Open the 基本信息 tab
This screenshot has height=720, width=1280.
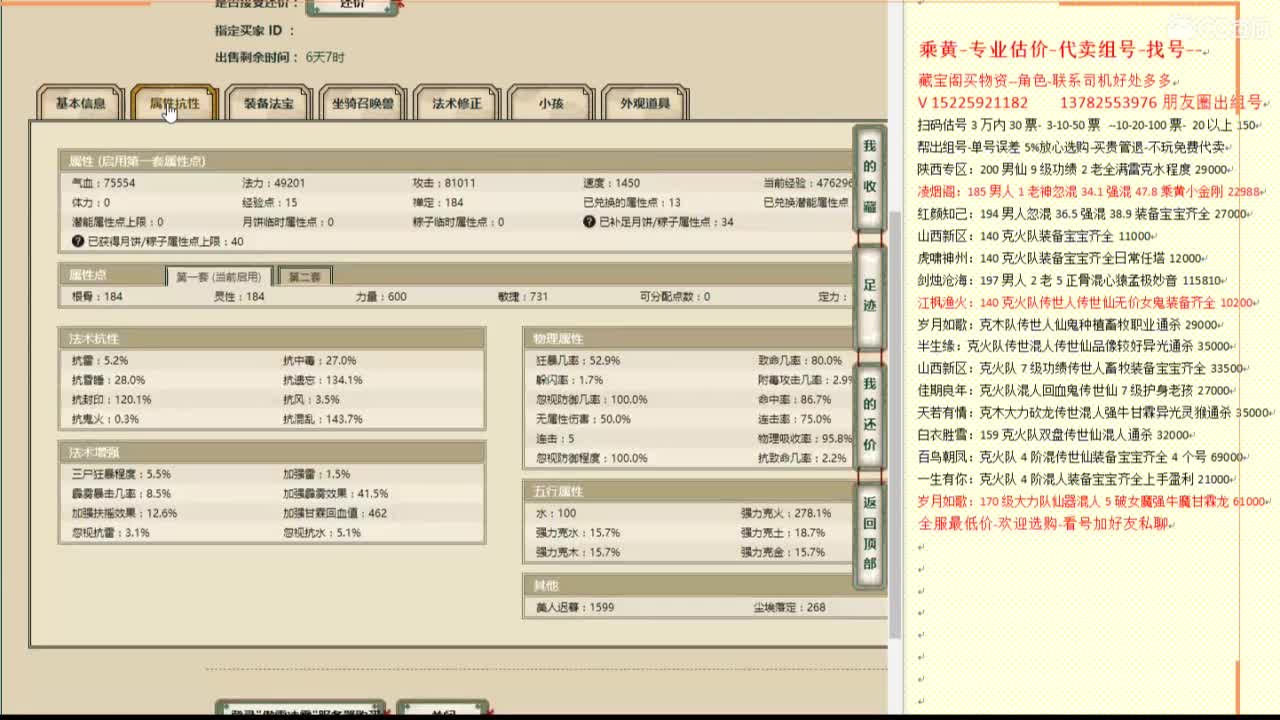(80, 103)
